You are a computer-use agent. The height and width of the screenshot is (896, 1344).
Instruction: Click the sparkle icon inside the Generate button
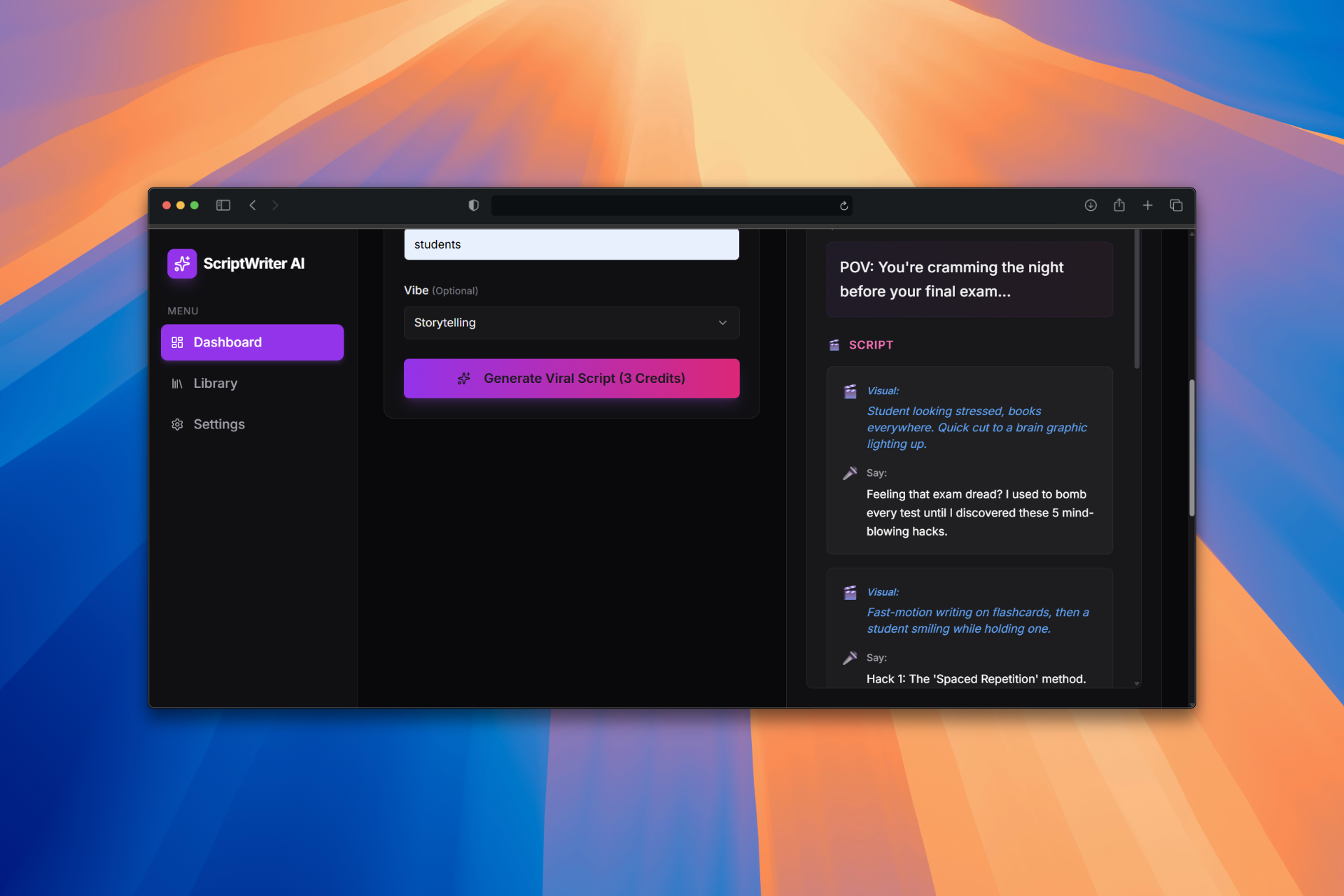(x=464, y=378)
